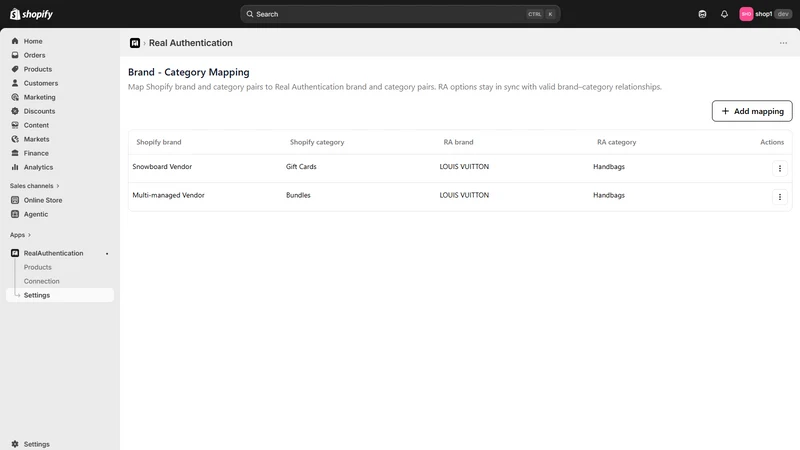Image resolution: width=800 pixels, height=450 pixels.
Task: Click the pin dot next to RealAuthentication
Action: pyautogui.click(x=107, y=254)
